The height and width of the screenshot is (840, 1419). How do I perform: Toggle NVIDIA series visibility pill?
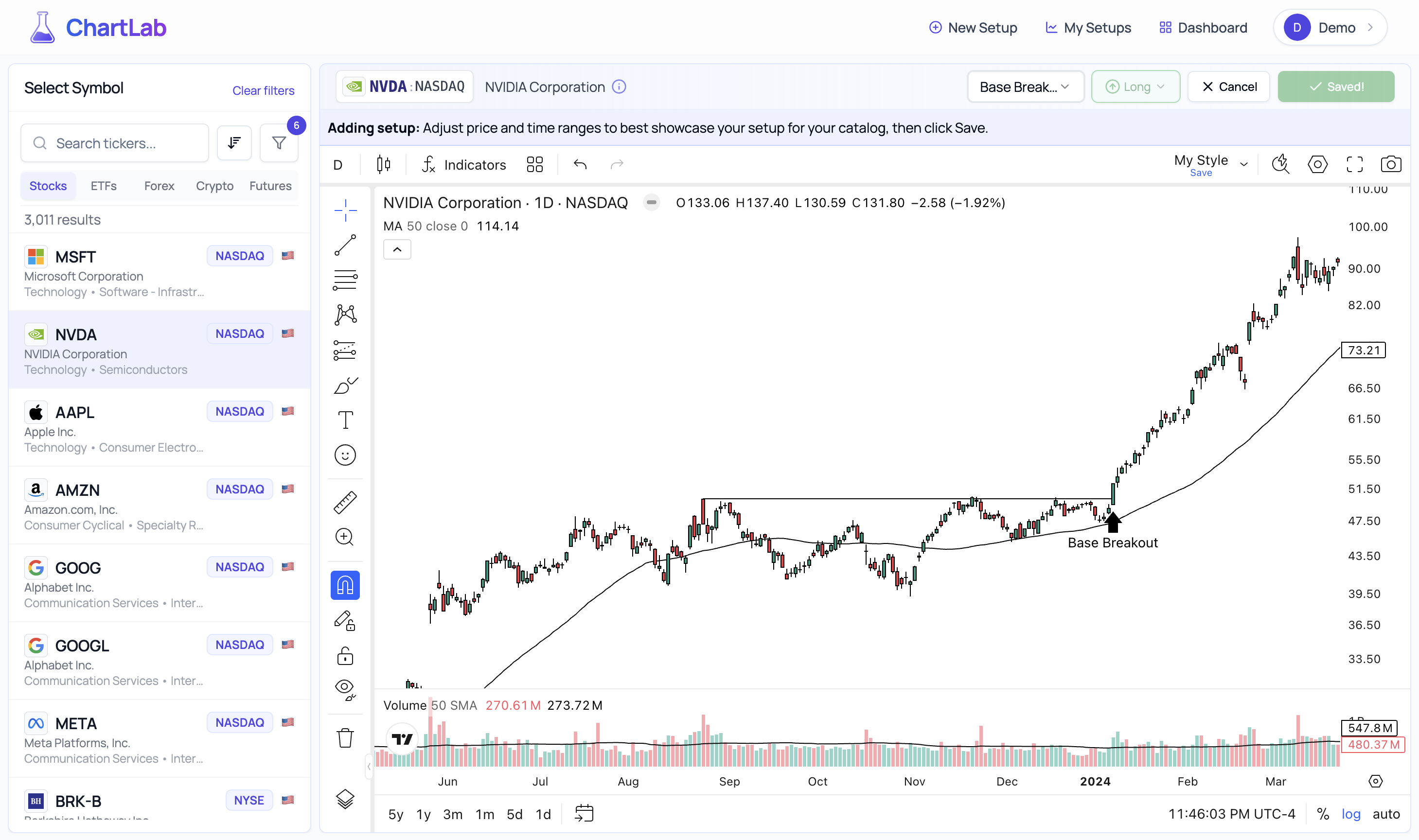click(652, 202)
